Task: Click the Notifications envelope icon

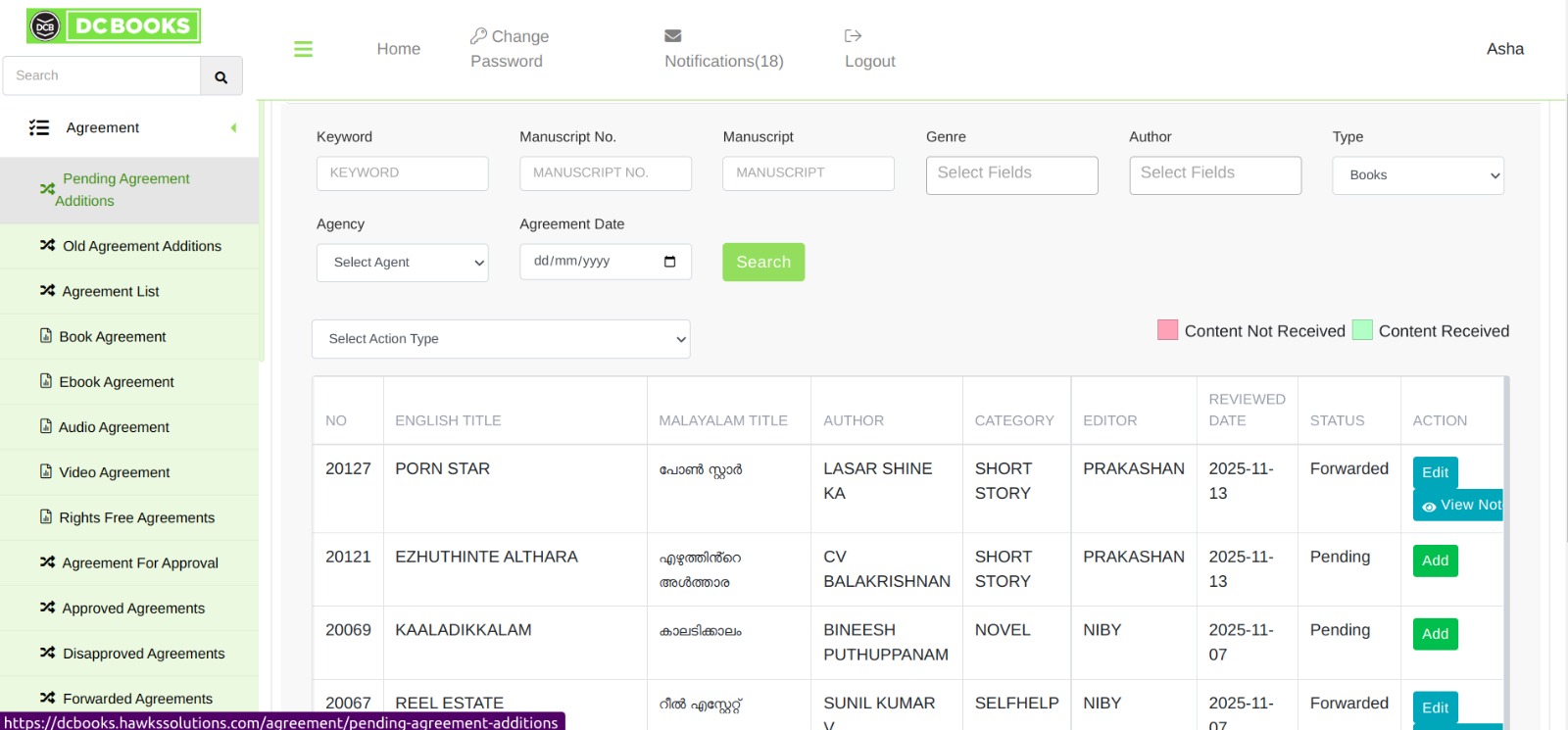Action: pos(672,36)
